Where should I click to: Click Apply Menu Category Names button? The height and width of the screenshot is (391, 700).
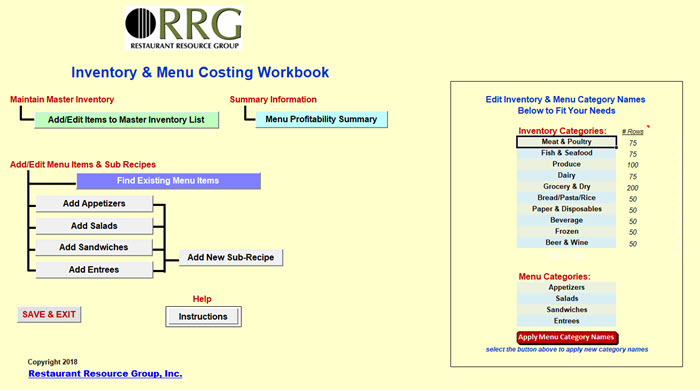tap(567, 337)
